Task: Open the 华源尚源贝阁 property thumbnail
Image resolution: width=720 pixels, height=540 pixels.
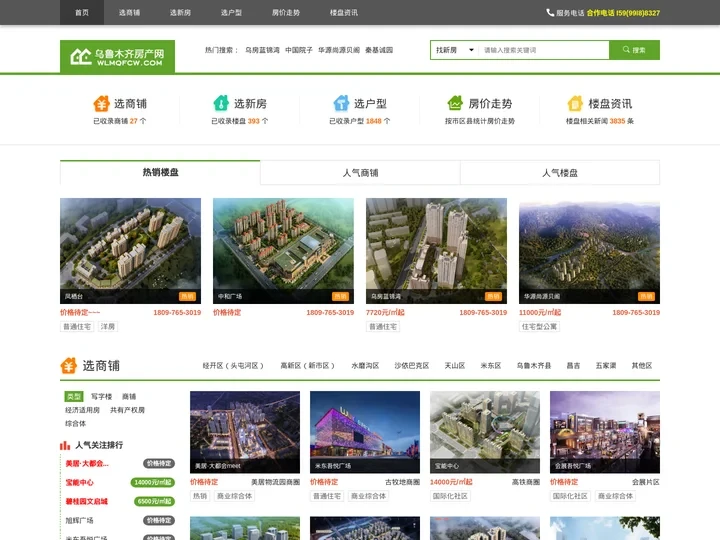Action: point(589,251)
